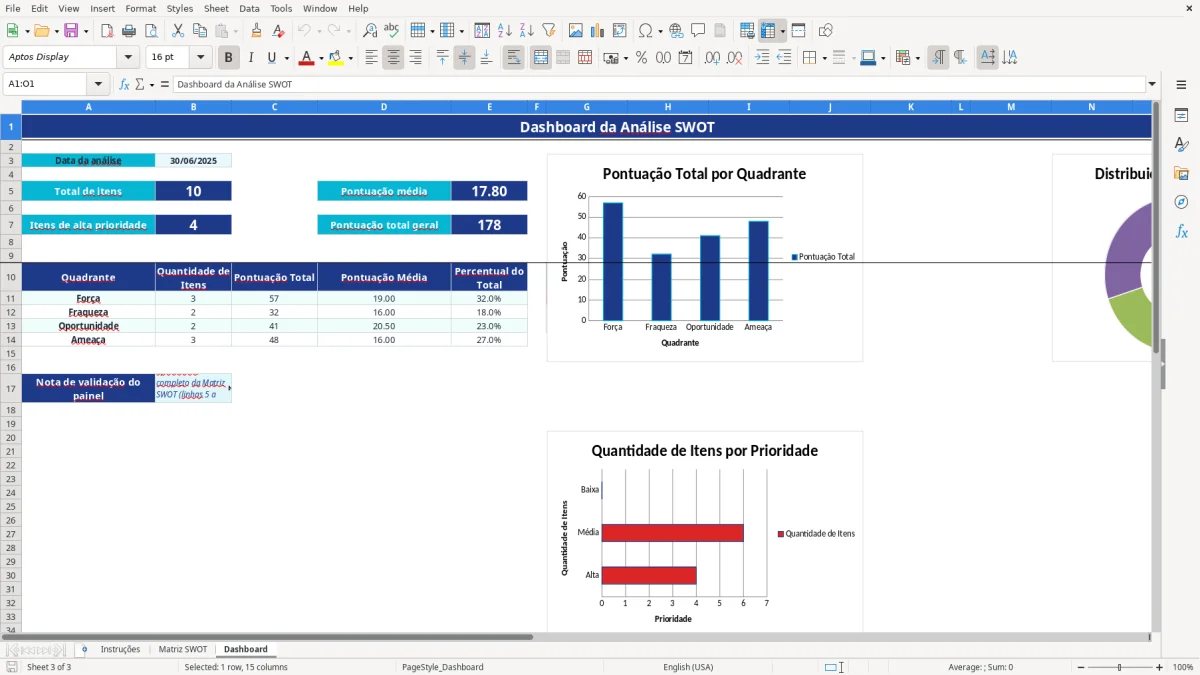Insert hyperlink globe icon
This screenshot has width=1200, height=675.
676,31
